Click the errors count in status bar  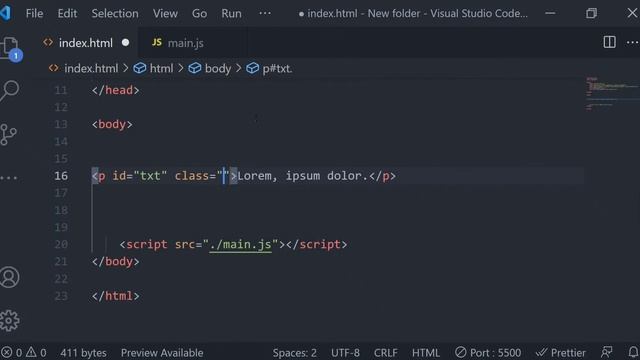pyautogui.click(x=11, y=353)
